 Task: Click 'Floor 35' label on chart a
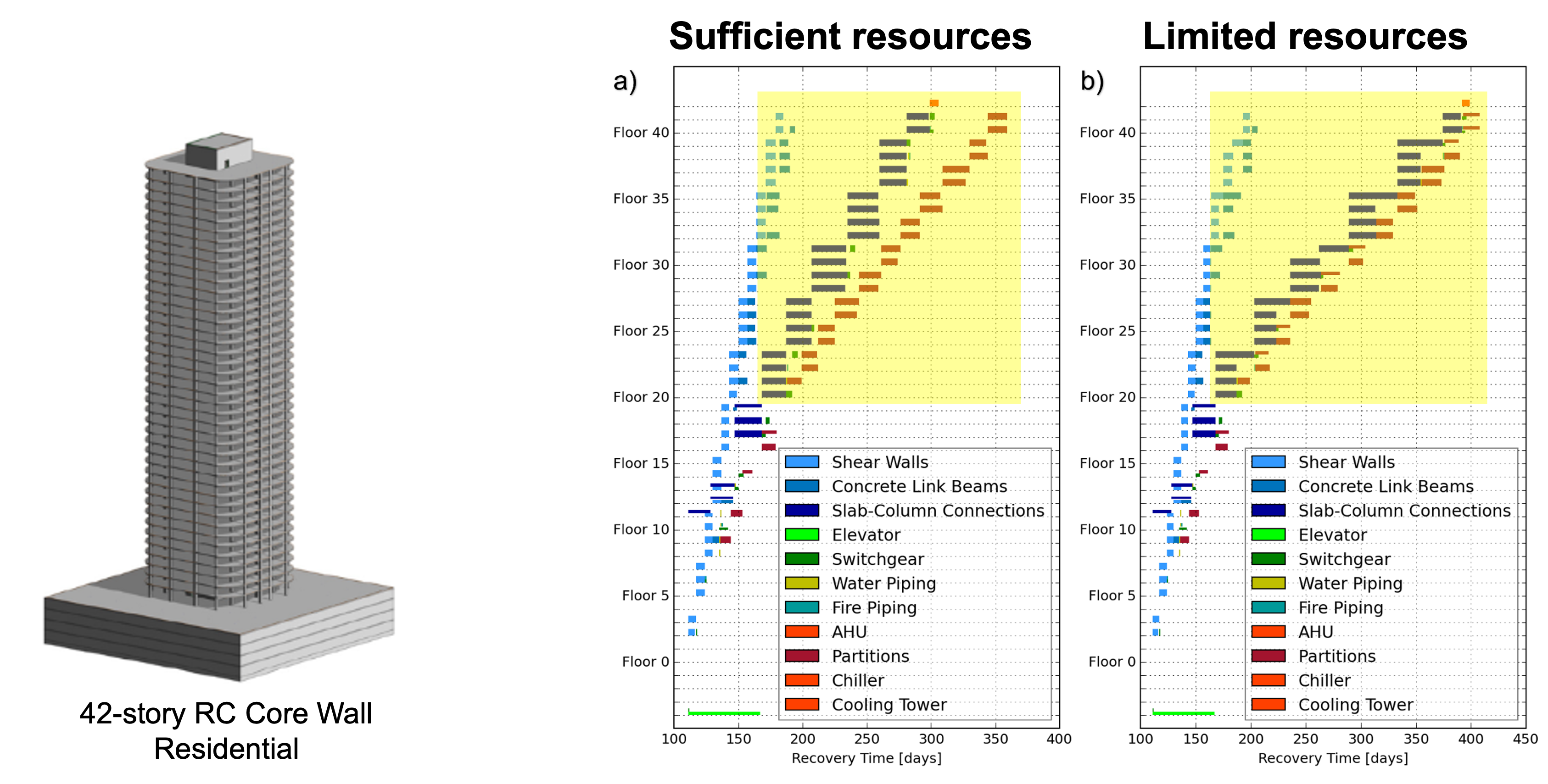tap(641, 198)
